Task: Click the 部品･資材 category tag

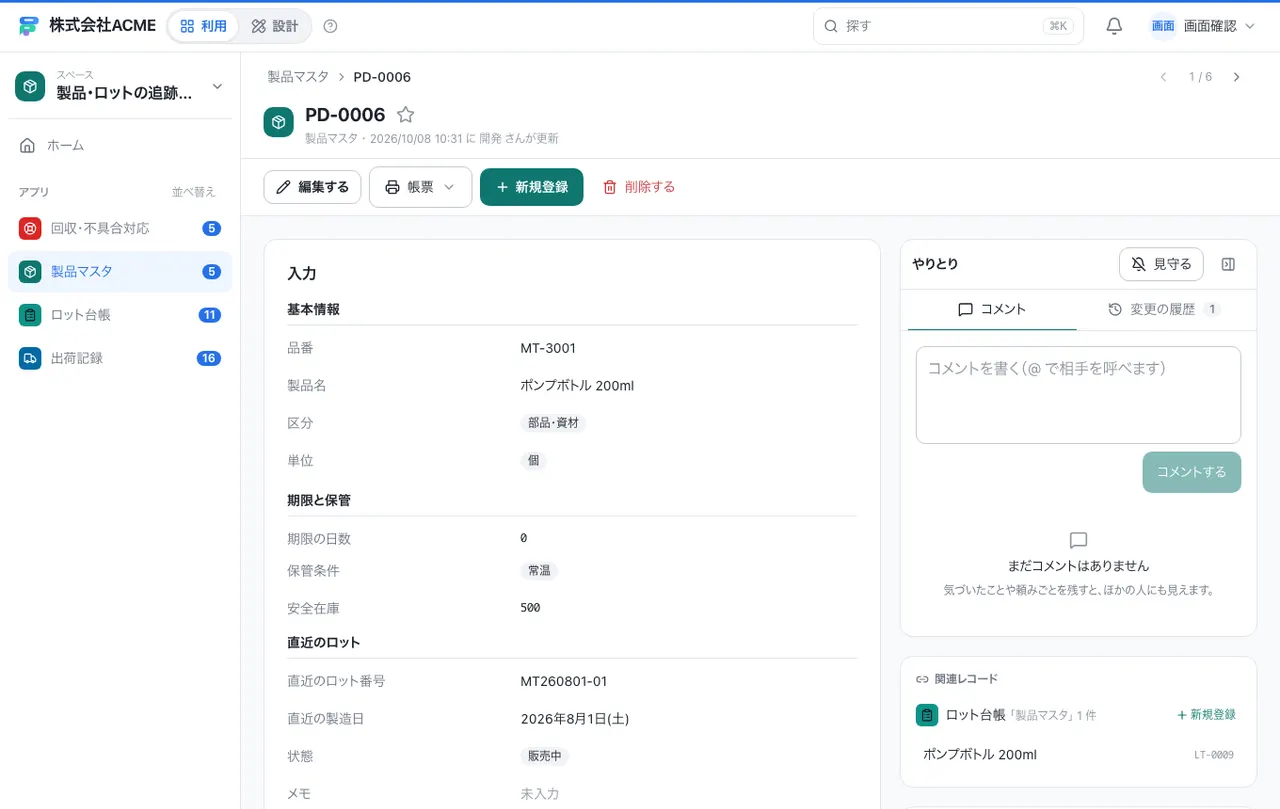Action: pyautogui.click(x=553, y=423)
